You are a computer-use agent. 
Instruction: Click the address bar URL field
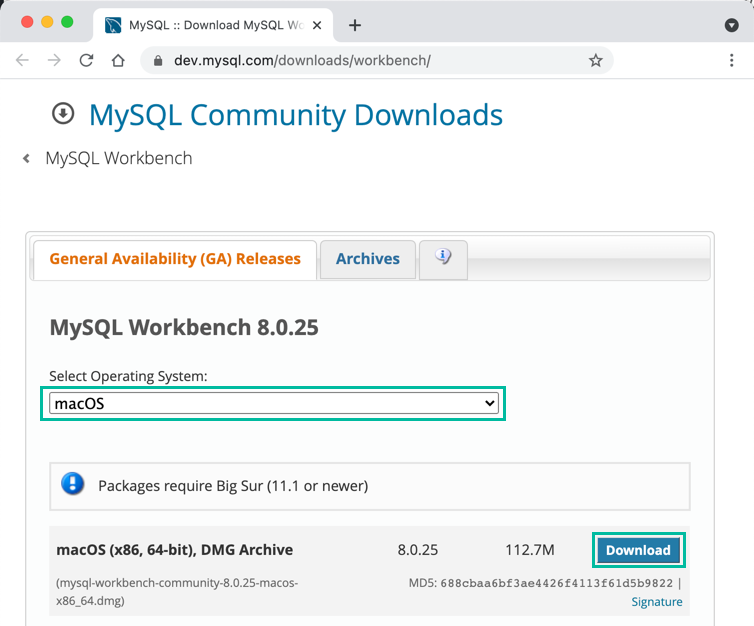[377, 61]
